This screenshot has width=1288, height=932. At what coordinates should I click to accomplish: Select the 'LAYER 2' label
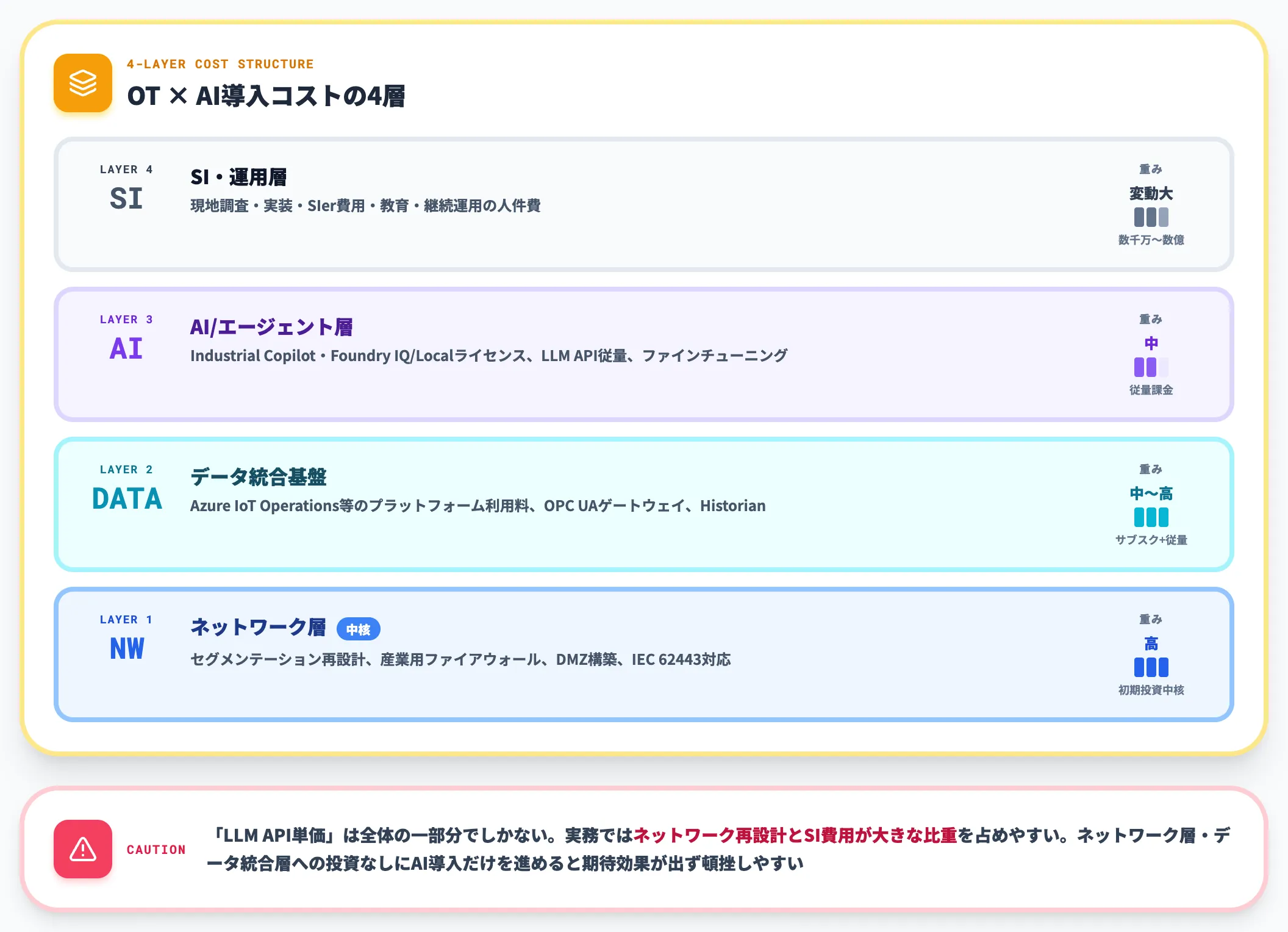[x=126, y=470]
